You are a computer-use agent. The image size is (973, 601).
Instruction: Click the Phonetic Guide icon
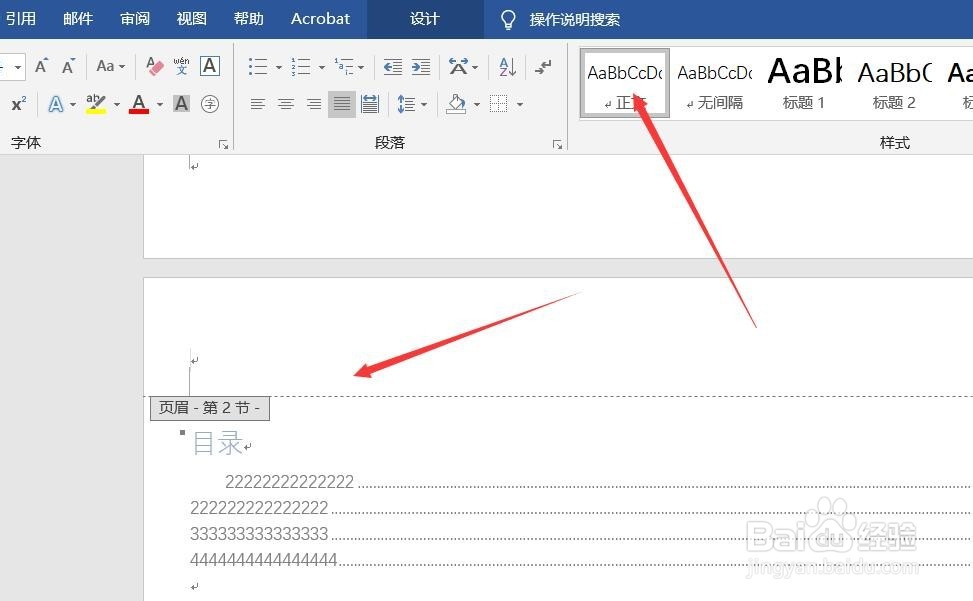click(x=181, y=67)
